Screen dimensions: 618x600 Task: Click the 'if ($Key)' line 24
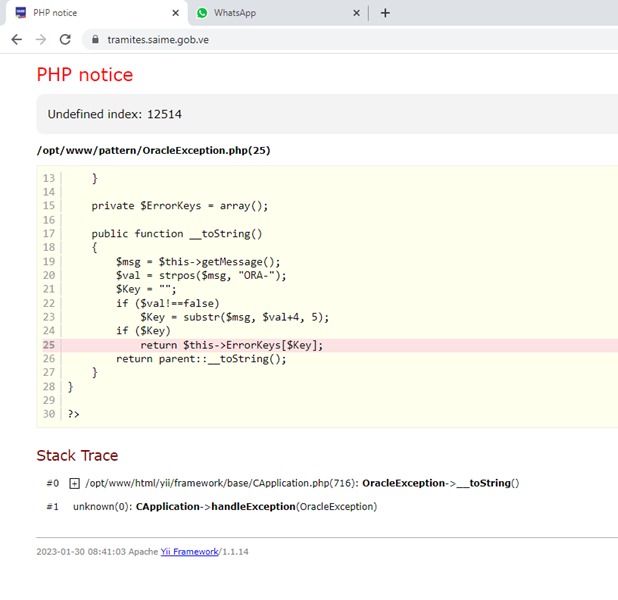[x=143, y=331]
